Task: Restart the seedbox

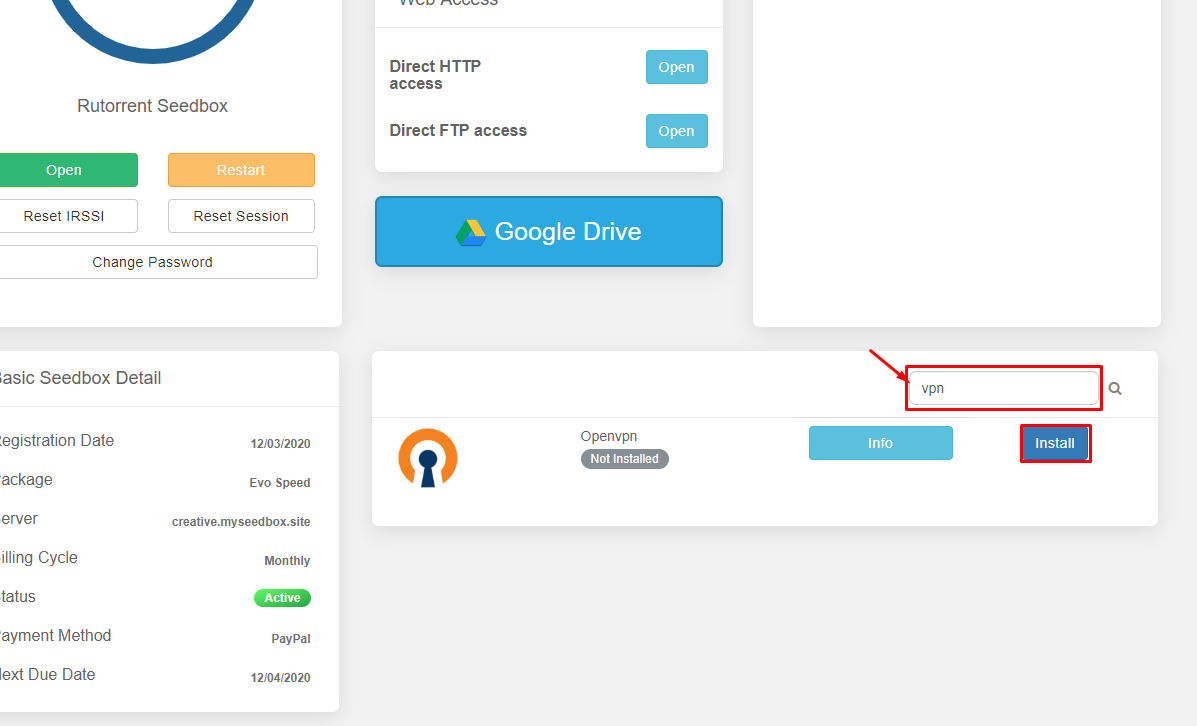Action: point(241,169)
